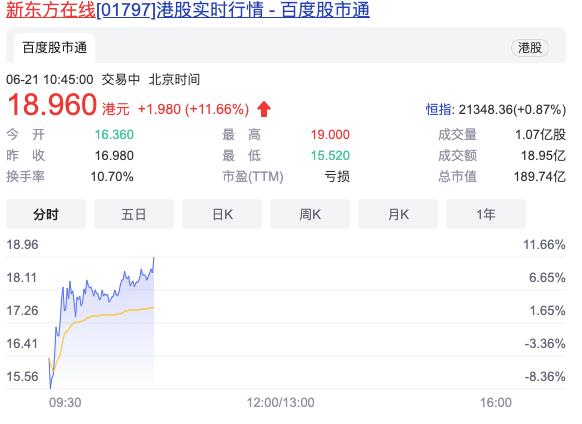Screen dimensions: 582x424
Task: Click the -8.36% percentage axis label
Action: pyautogui.click(x=545, y=376)
